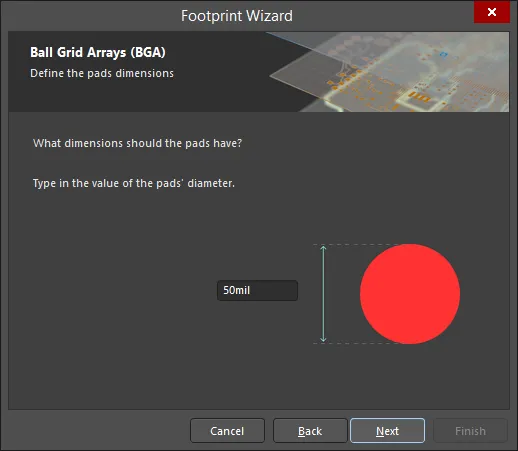Click the greyed-out Finish button

[x=470, y=431]
